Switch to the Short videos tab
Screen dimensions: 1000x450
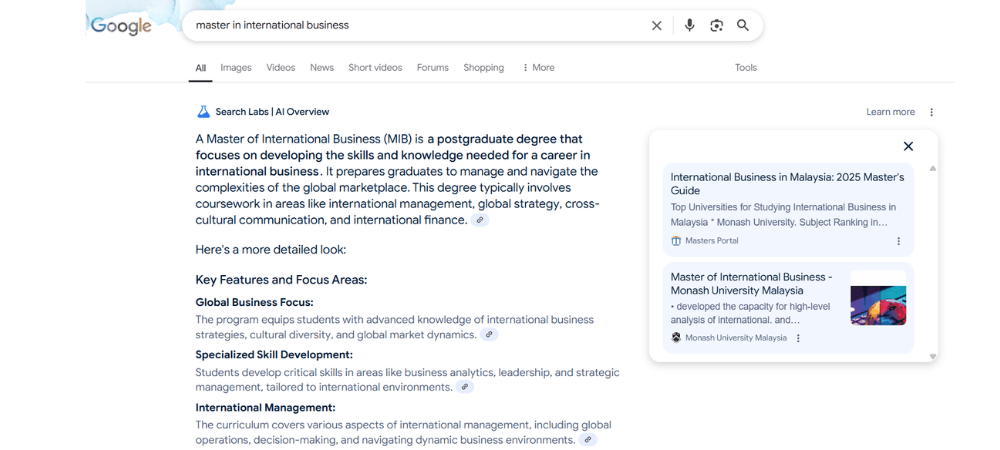[x=375, y=68]
